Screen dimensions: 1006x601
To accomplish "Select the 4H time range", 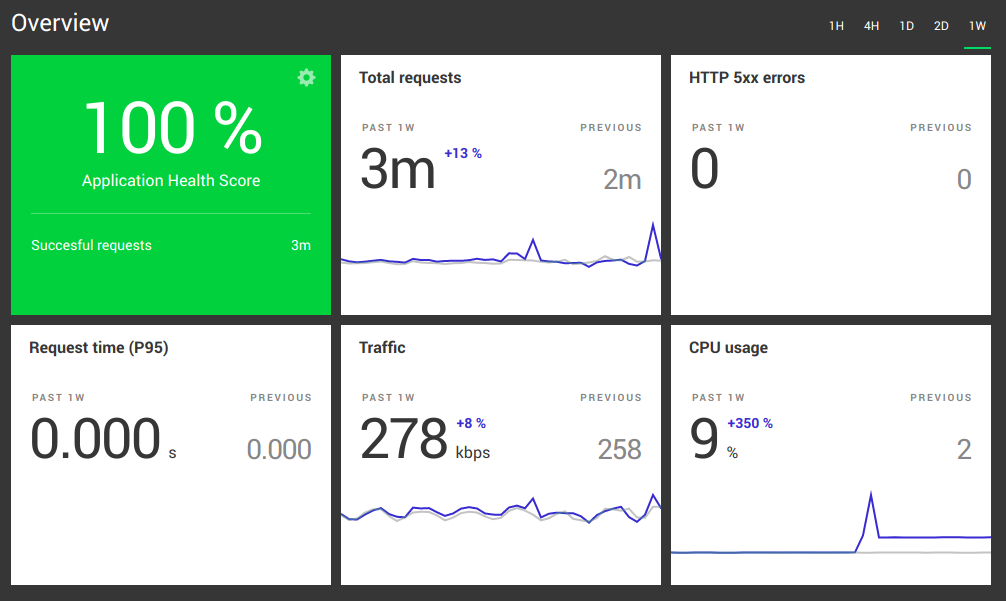I will coord(871,26).
